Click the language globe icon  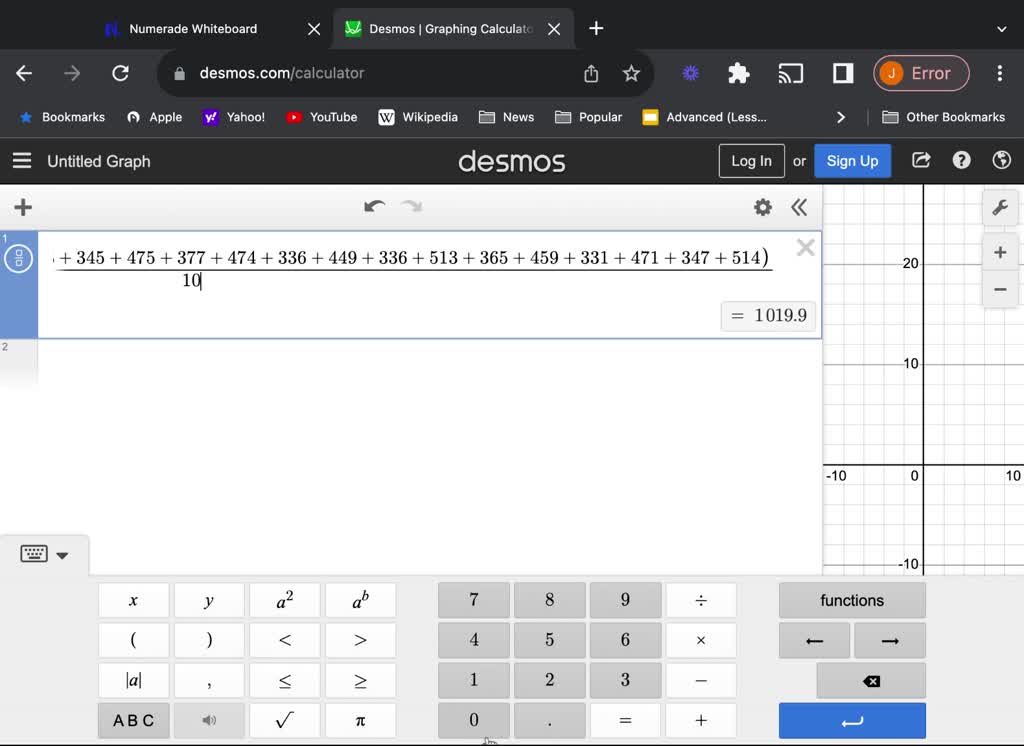(x=1001, y=160)
